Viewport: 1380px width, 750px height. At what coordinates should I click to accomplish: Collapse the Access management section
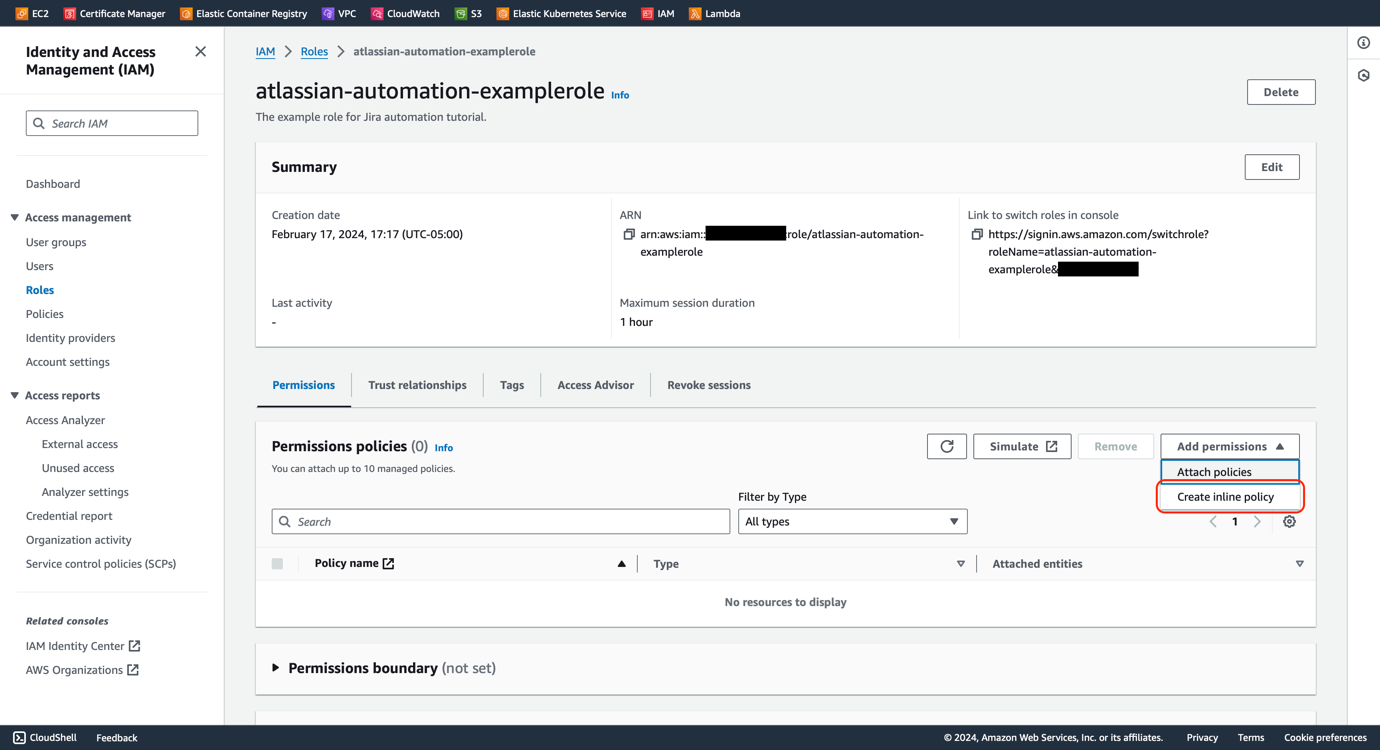click(14, 217)
